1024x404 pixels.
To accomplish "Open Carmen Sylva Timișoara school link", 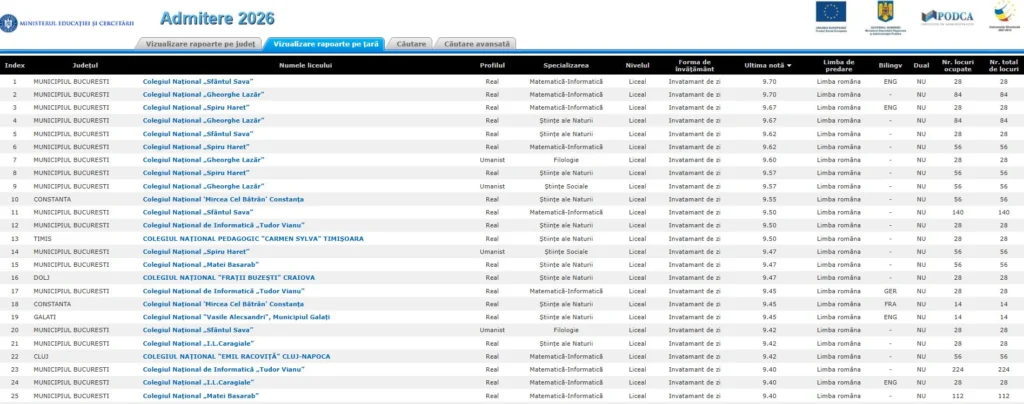I will point(253,238).
